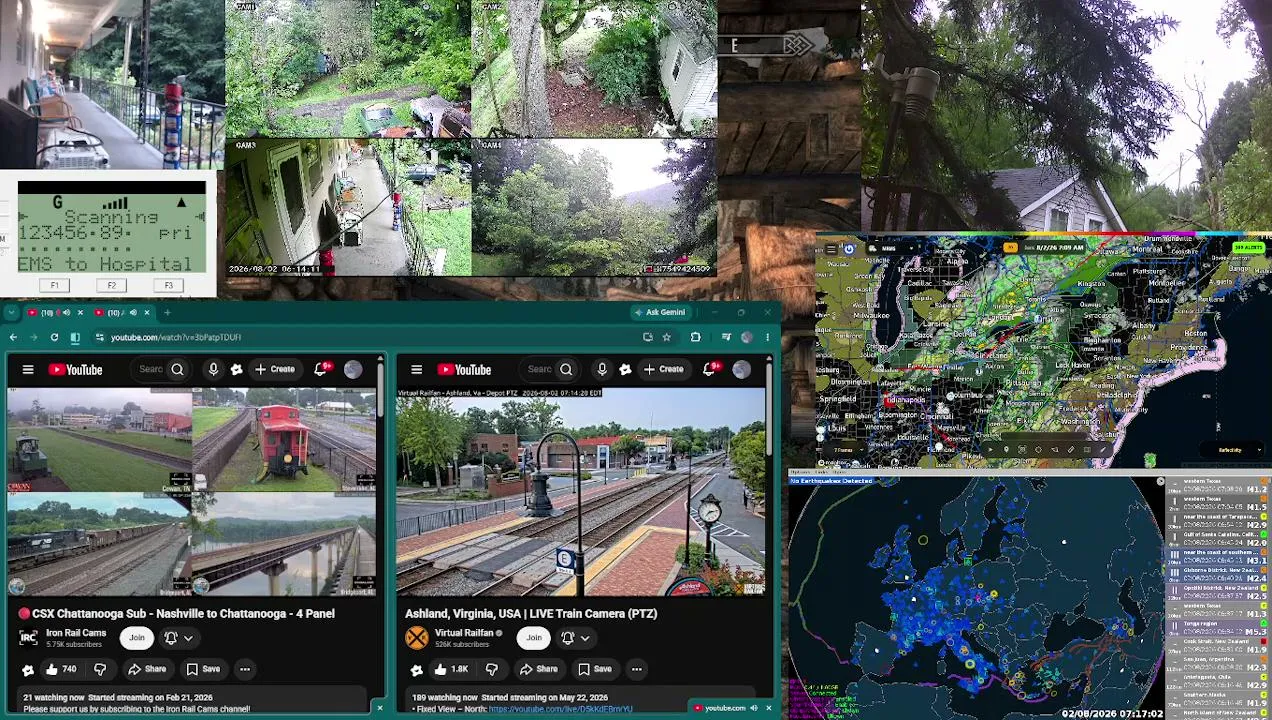Open the left YouTube guide hamburger menu
The height and width of the screenshot is (720, 1272).
[x=28, y=370]
